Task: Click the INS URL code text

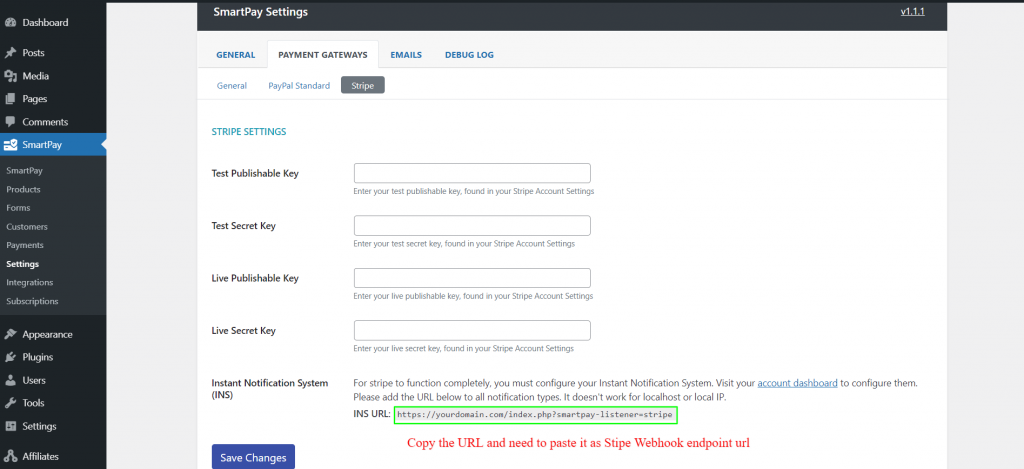Action: tap(535, 414)
